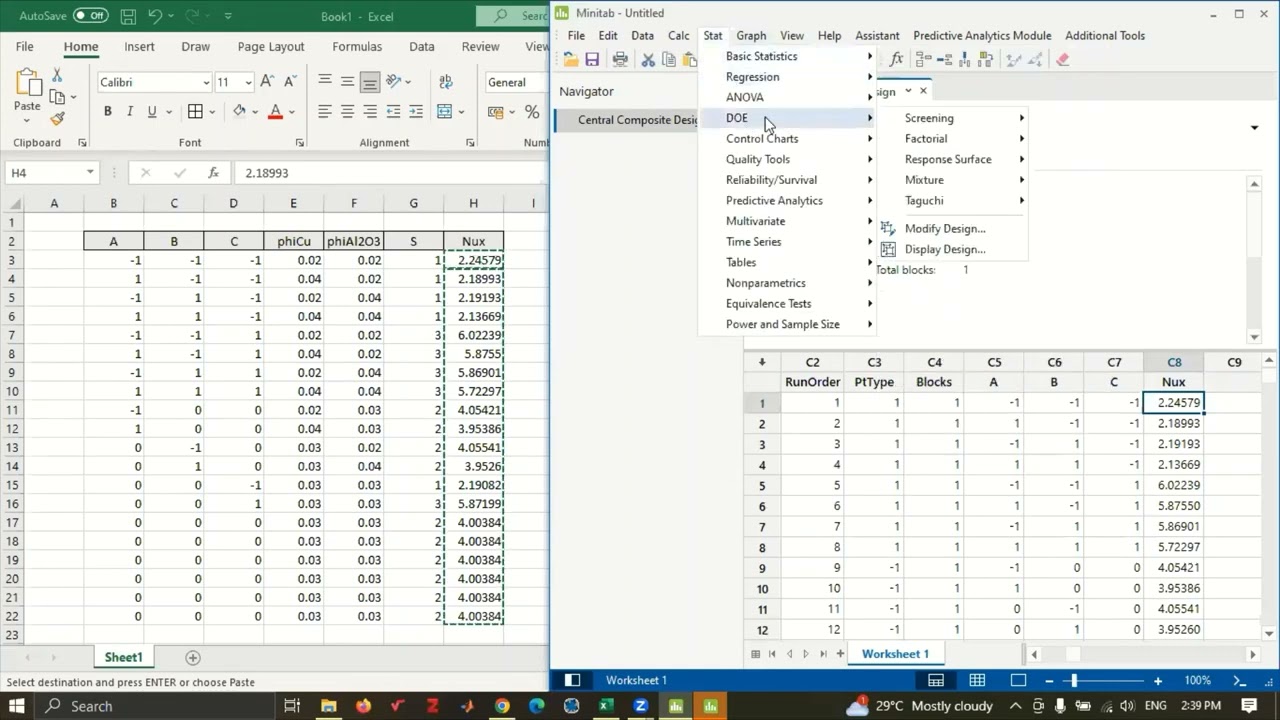Click the Save icon in Minitab toolbar
This screenshot has height=720, width=1280.
[x=592, y=60]
